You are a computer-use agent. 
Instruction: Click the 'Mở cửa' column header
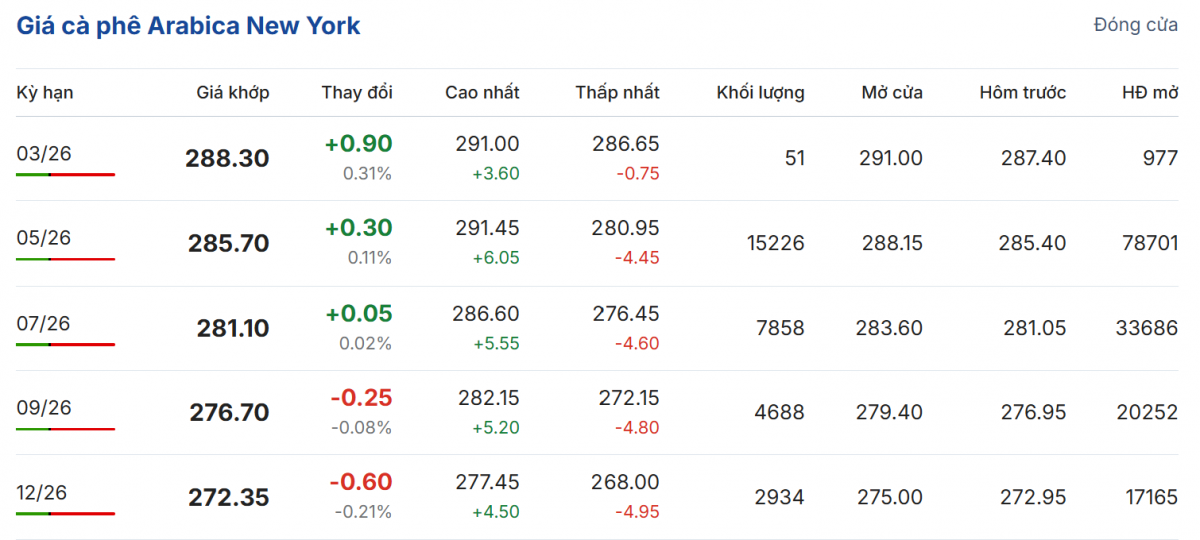tap(892, 93)
